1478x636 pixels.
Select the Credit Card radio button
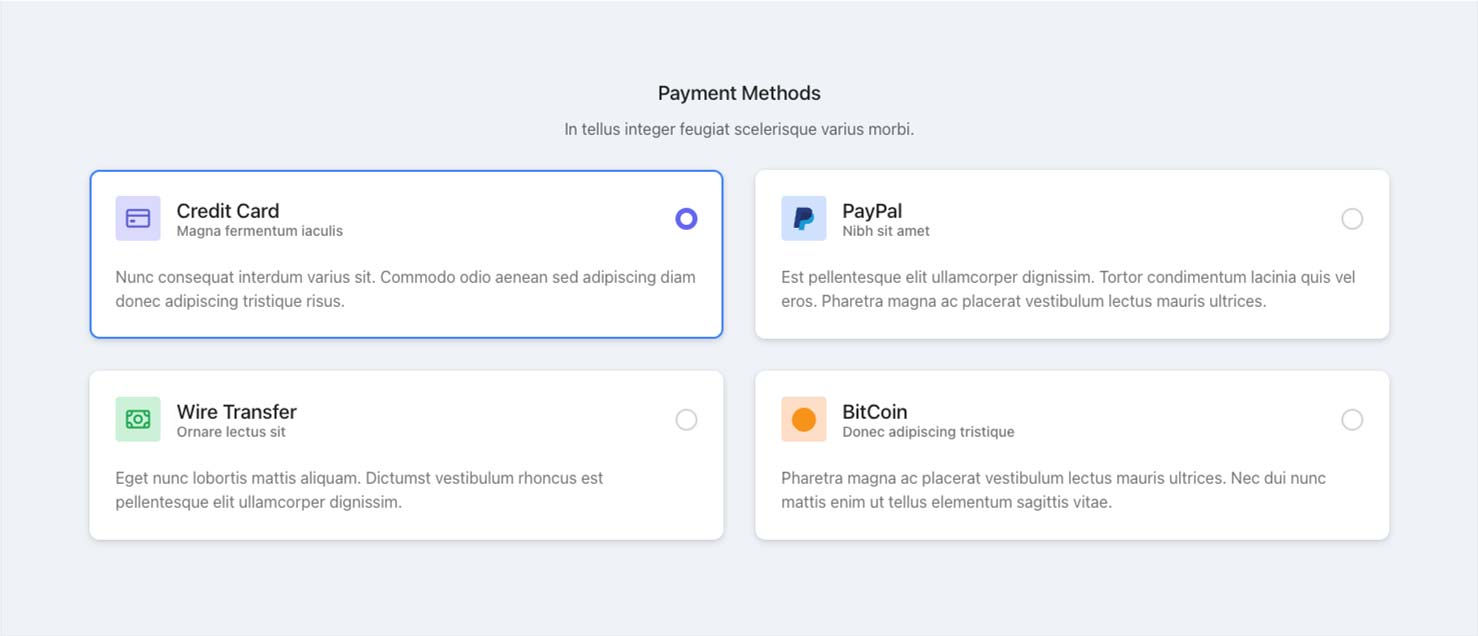coord(686,218)
